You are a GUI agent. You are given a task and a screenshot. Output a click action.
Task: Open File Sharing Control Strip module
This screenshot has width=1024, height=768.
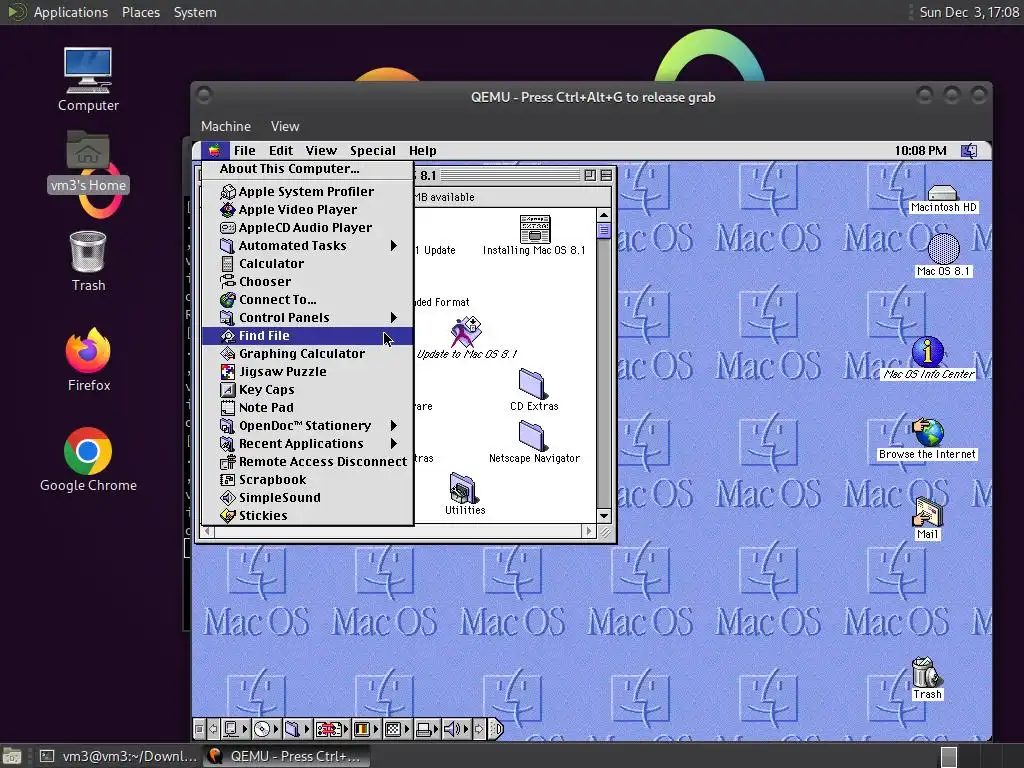click(x=297, y=729)
